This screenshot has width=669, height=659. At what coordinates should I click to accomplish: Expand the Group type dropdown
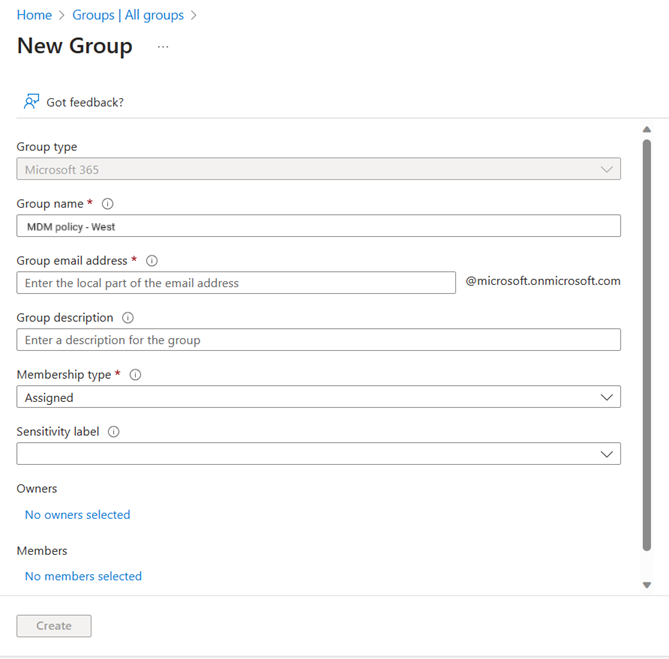coord(318,169)
